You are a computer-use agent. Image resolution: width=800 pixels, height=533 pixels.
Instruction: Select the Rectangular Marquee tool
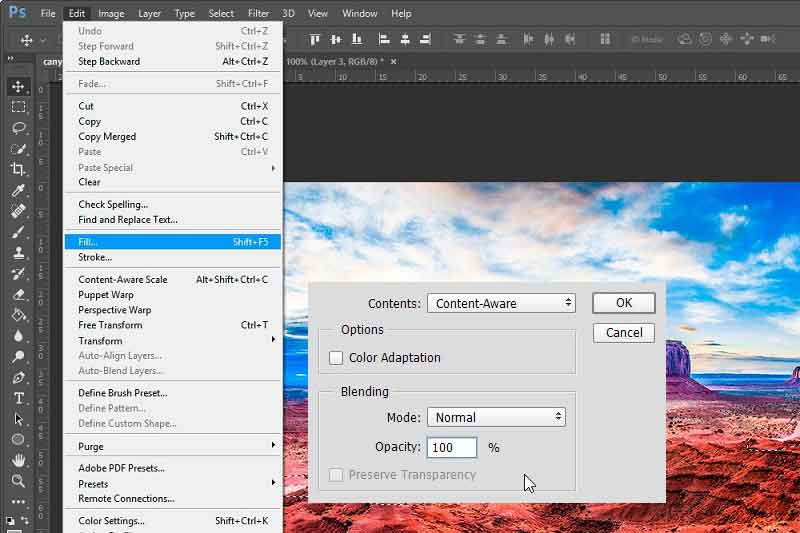[x=18, y=107]
